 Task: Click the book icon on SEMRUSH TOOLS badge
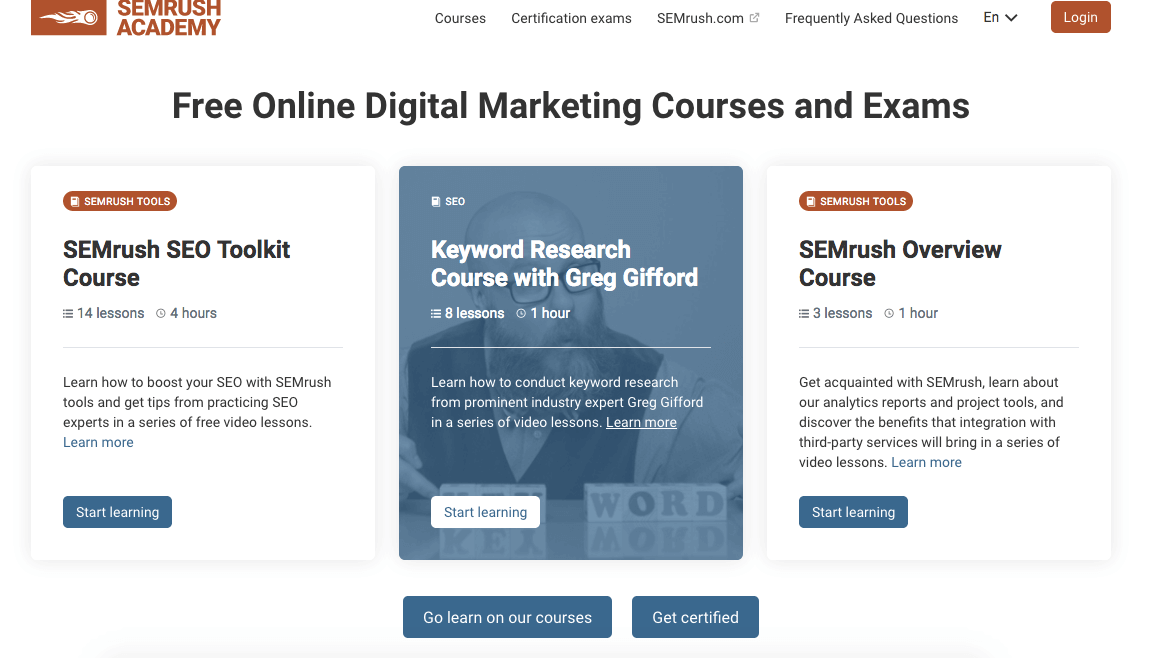[75, 201]
